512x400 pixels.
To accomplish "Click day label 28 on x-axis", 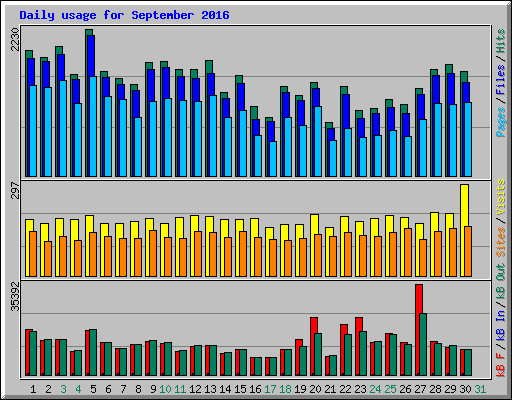I will pos(435,389).
